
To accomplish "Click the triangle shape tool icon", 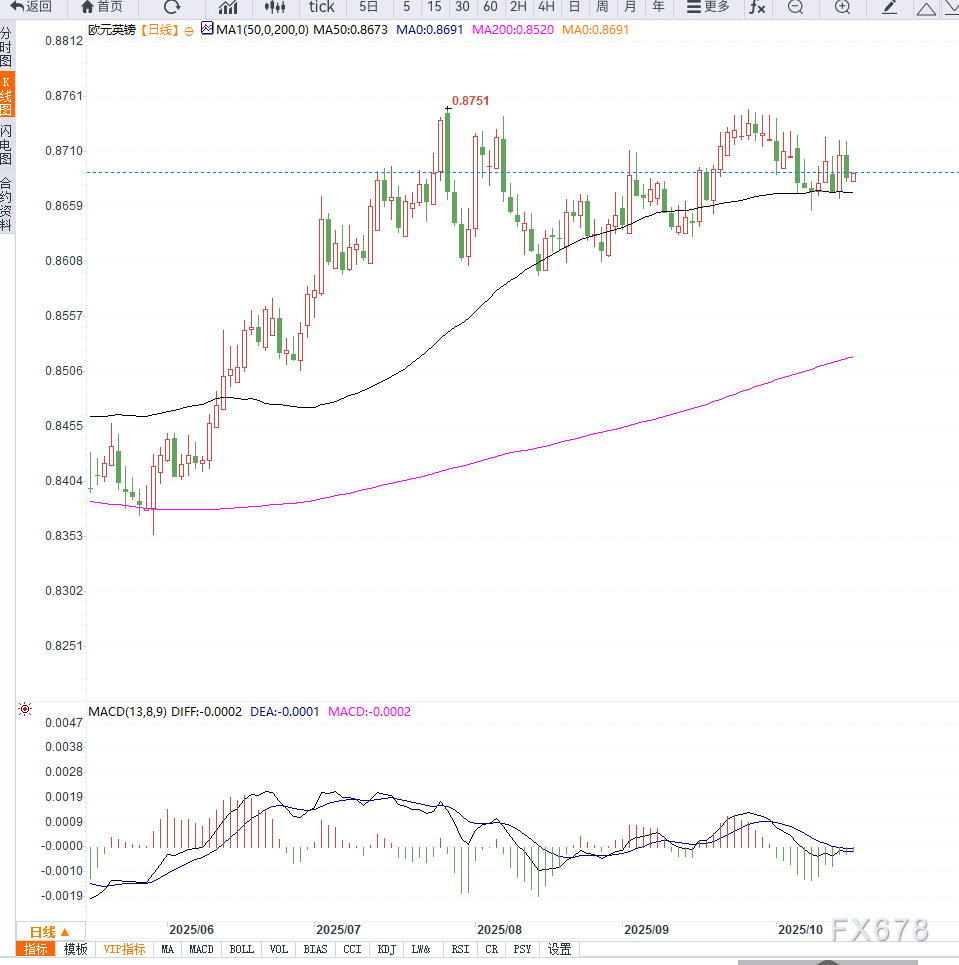I will click(x=926, y=8).
